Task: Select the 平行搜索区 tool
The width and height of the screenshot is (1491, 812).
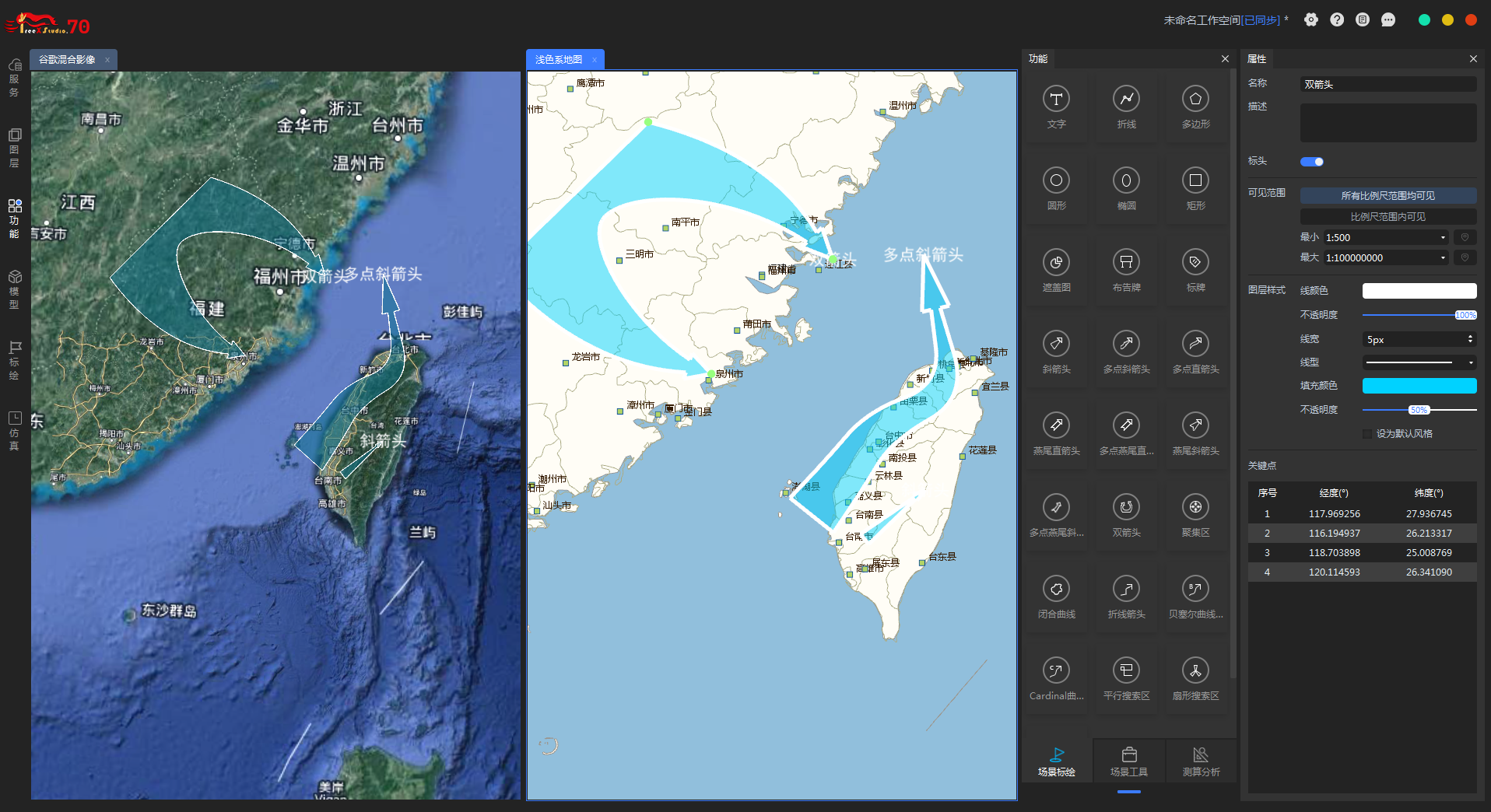Action: pyautogui.click(x=1126, y=678)
